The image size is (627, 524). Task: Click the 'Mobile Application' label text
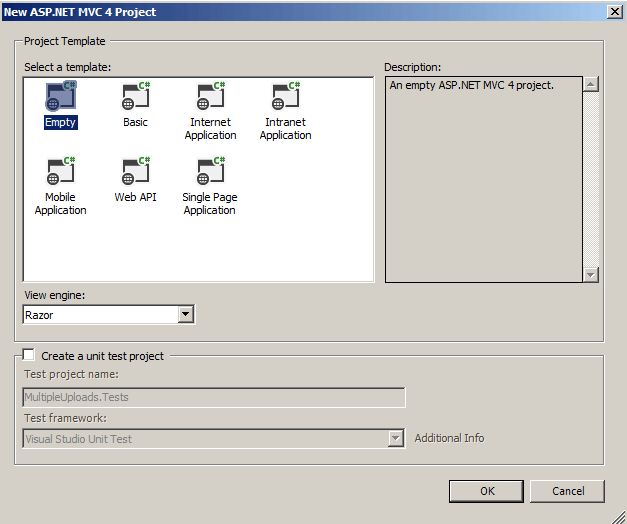(x=60, y=203)
